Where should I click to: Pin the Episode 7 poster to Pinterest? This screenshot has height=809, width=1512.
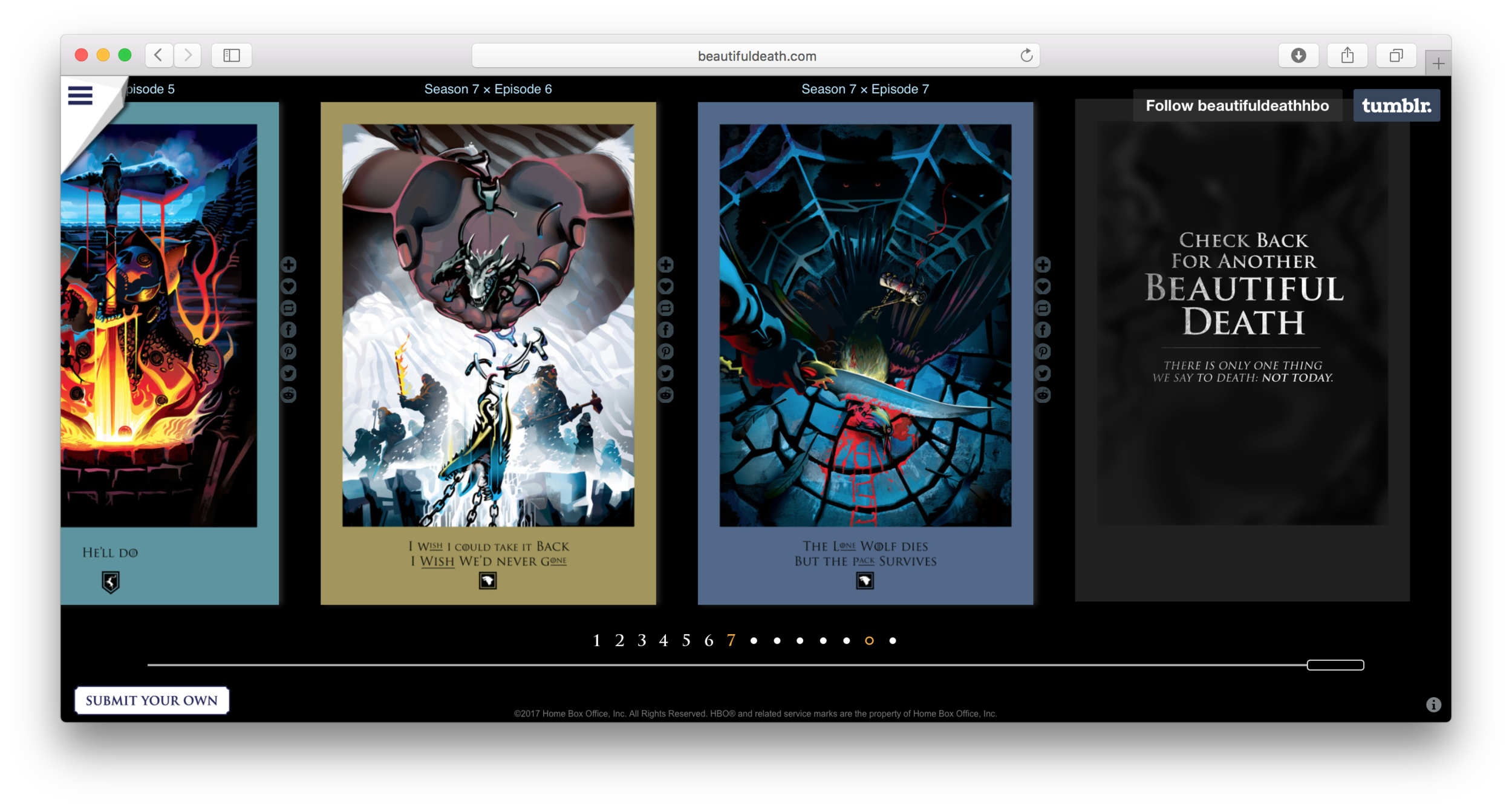1043,352
